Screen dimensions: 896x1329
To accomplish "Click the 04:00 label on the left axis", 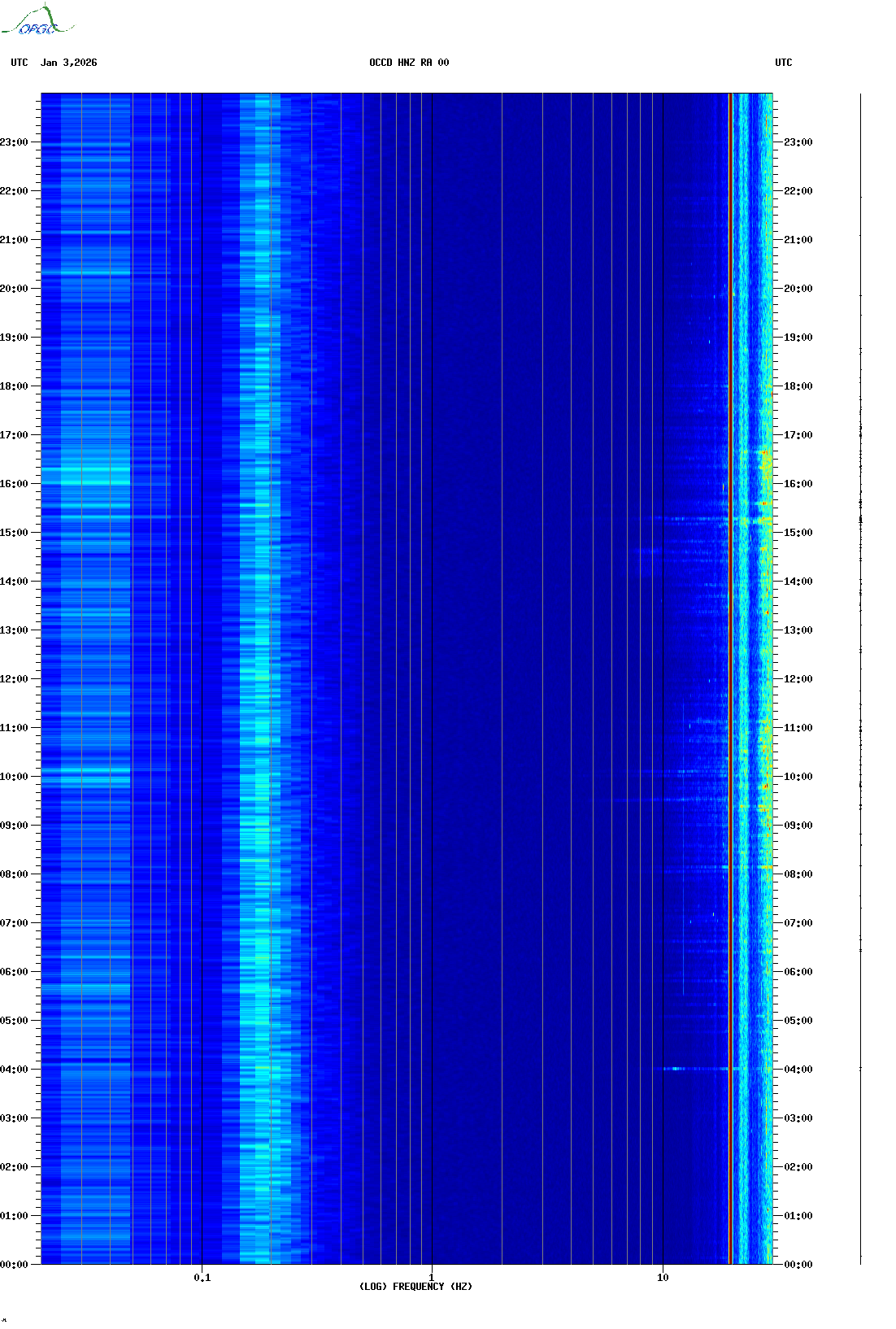I will [x=14, y=1070].
